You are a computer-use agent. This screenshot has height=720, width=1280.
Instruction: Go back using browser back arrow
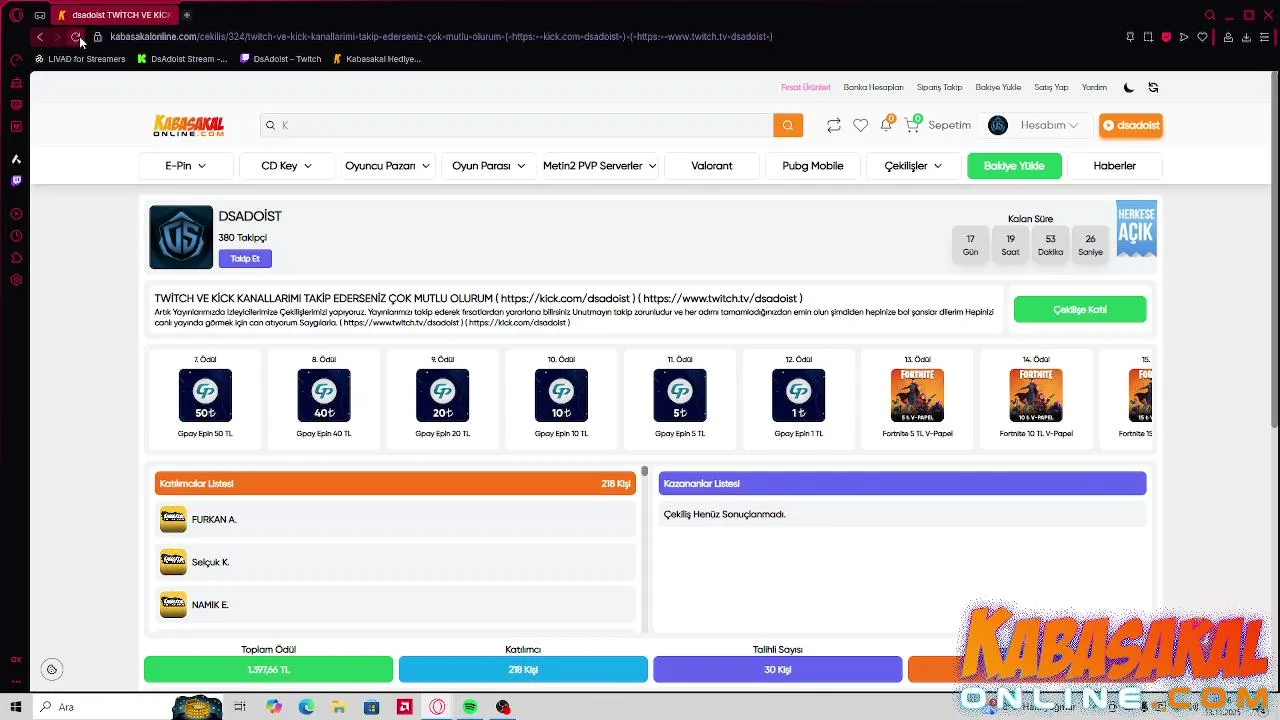tap(39, 37)
